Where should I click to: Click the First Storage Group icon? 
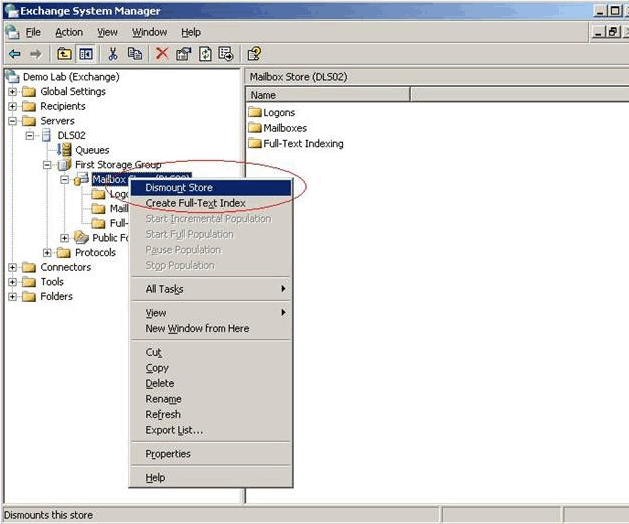(64, 165)
